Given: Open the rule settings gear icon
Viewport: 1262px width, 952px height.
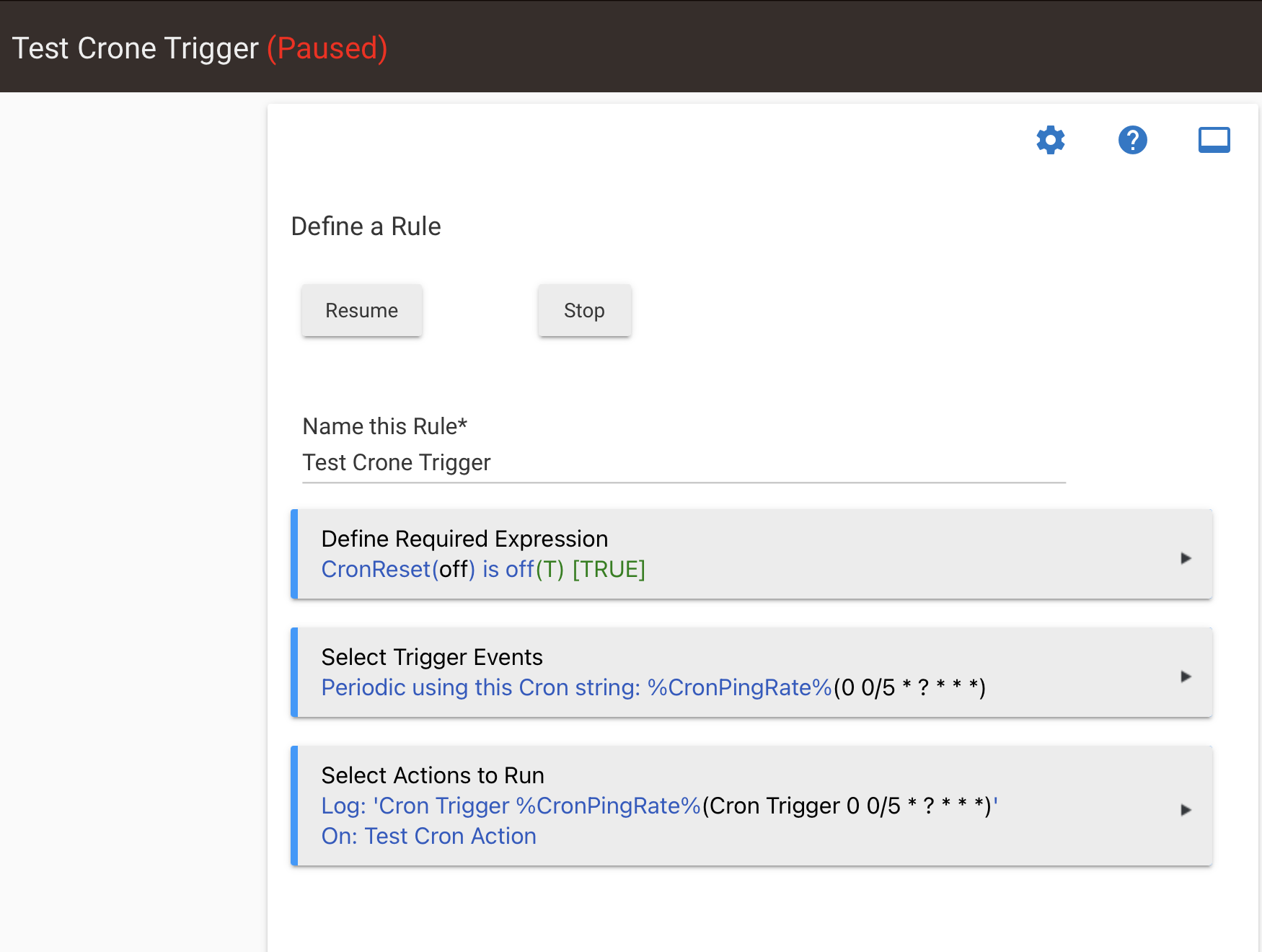Looking at the screenshot, I should click(x=1050, y=140).
